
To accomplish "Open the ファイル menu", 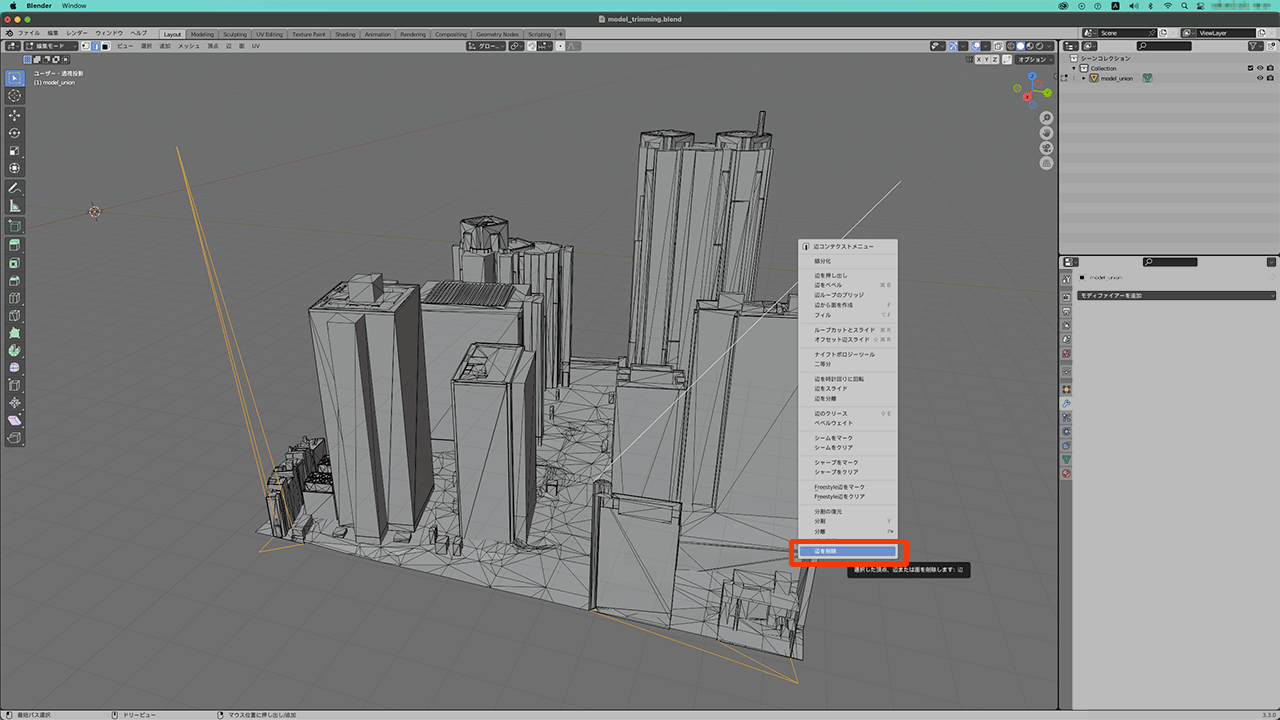I will (x=29, y=34).
